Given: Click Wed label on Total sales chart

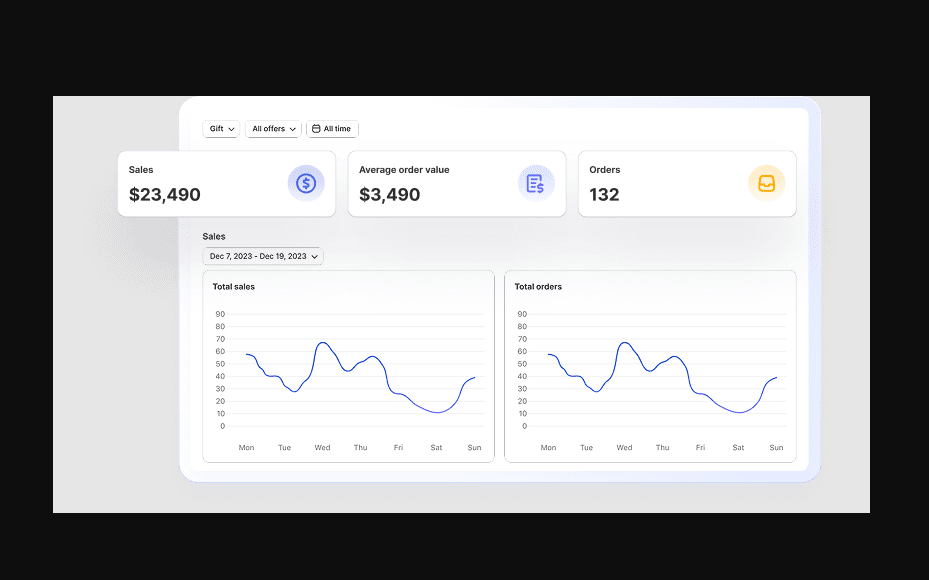Looking at the screenshot, I should point(322,447).
